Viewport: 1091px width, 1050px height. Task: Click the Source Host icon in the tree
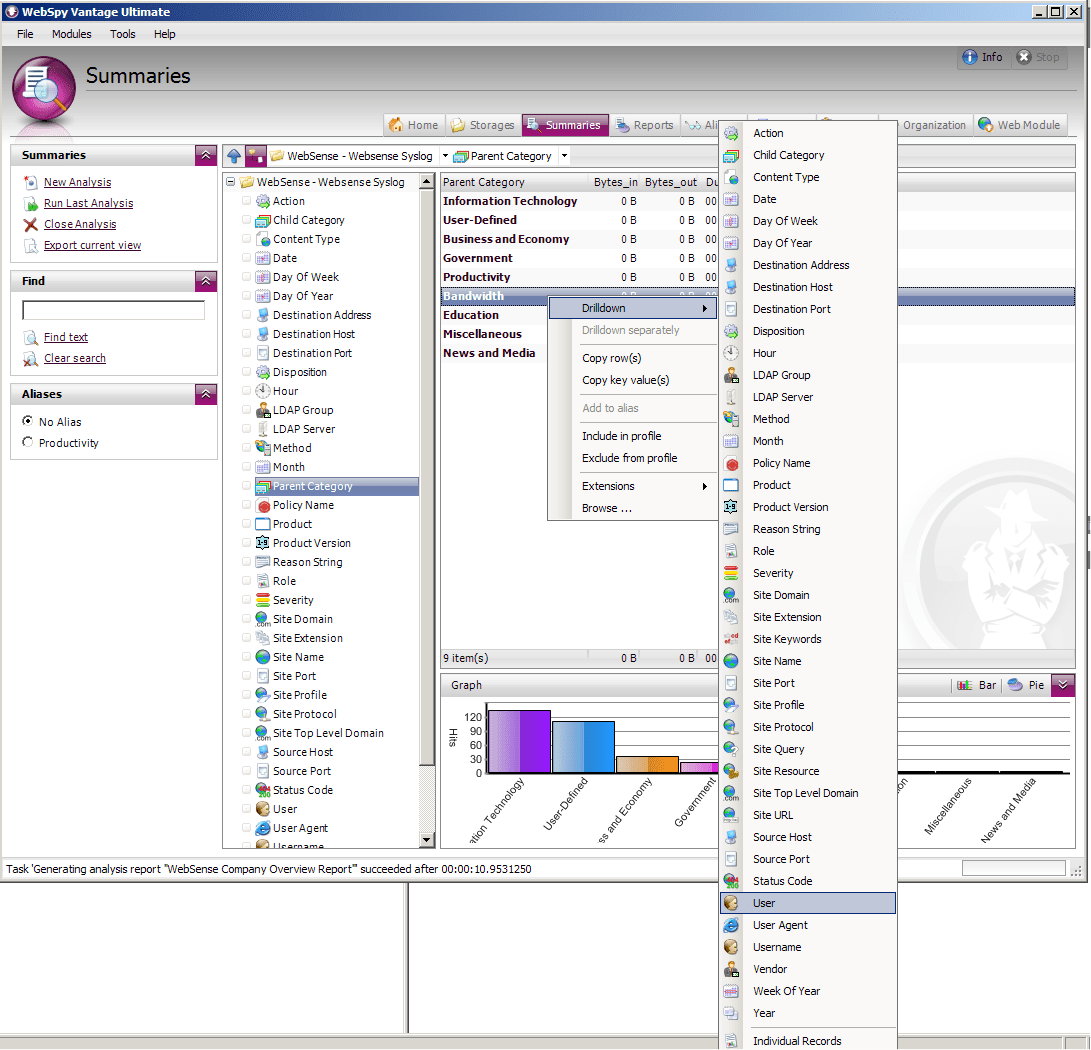tap(262, 752)
